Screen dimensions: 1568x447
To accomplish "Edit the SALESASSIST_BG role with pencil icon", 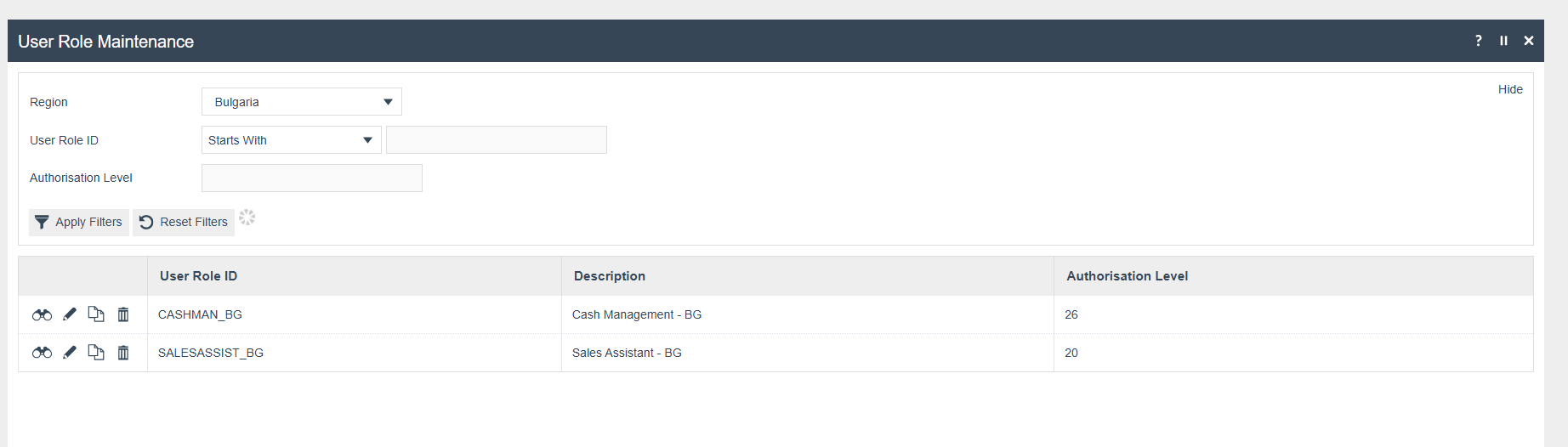I will tap(70, 353).
